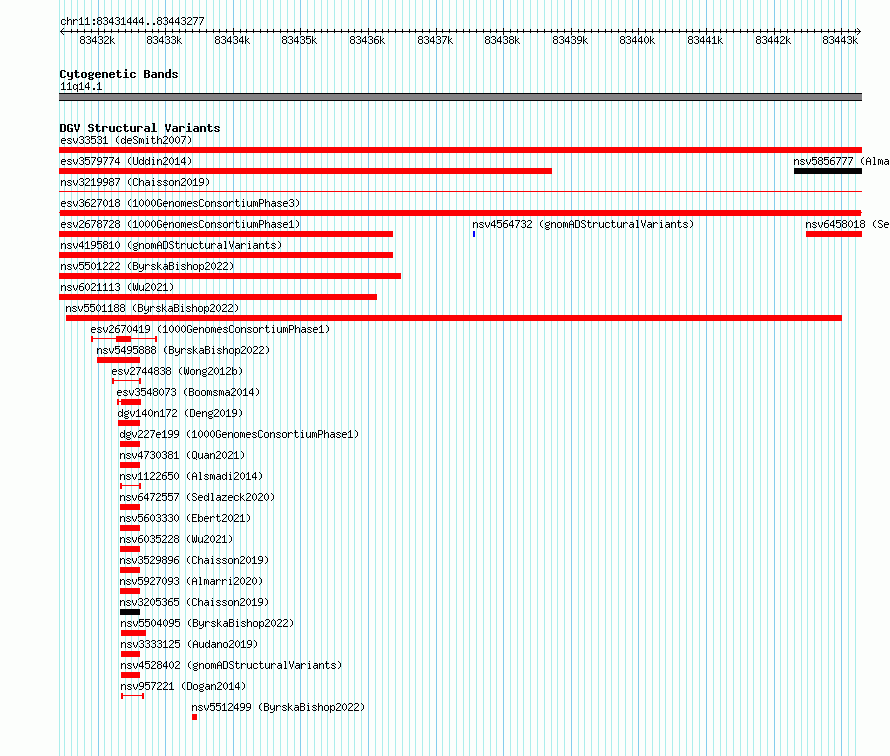Select the red nsv6458018 variant bar

tap(834, 234)
